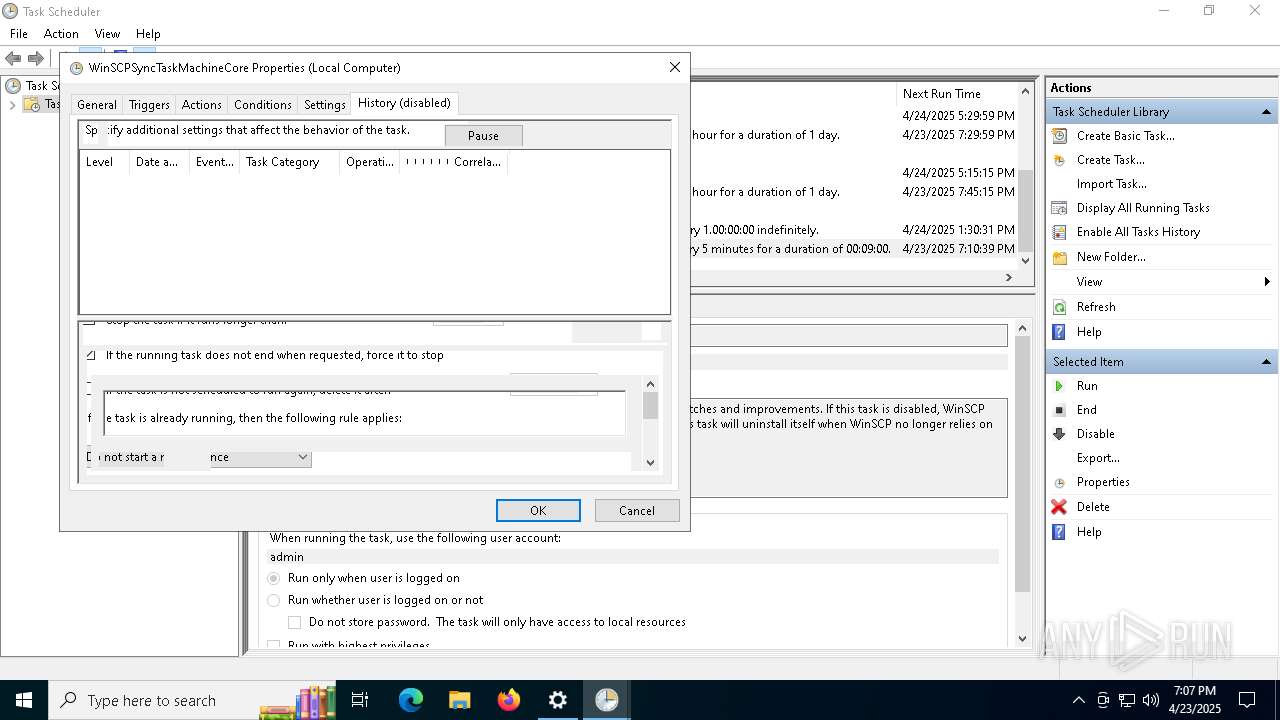Select Run only when user is logged on
Image resolution: width=1280 pixels, height=720 pixels.
pyautogui.click(x=274, y=578)
